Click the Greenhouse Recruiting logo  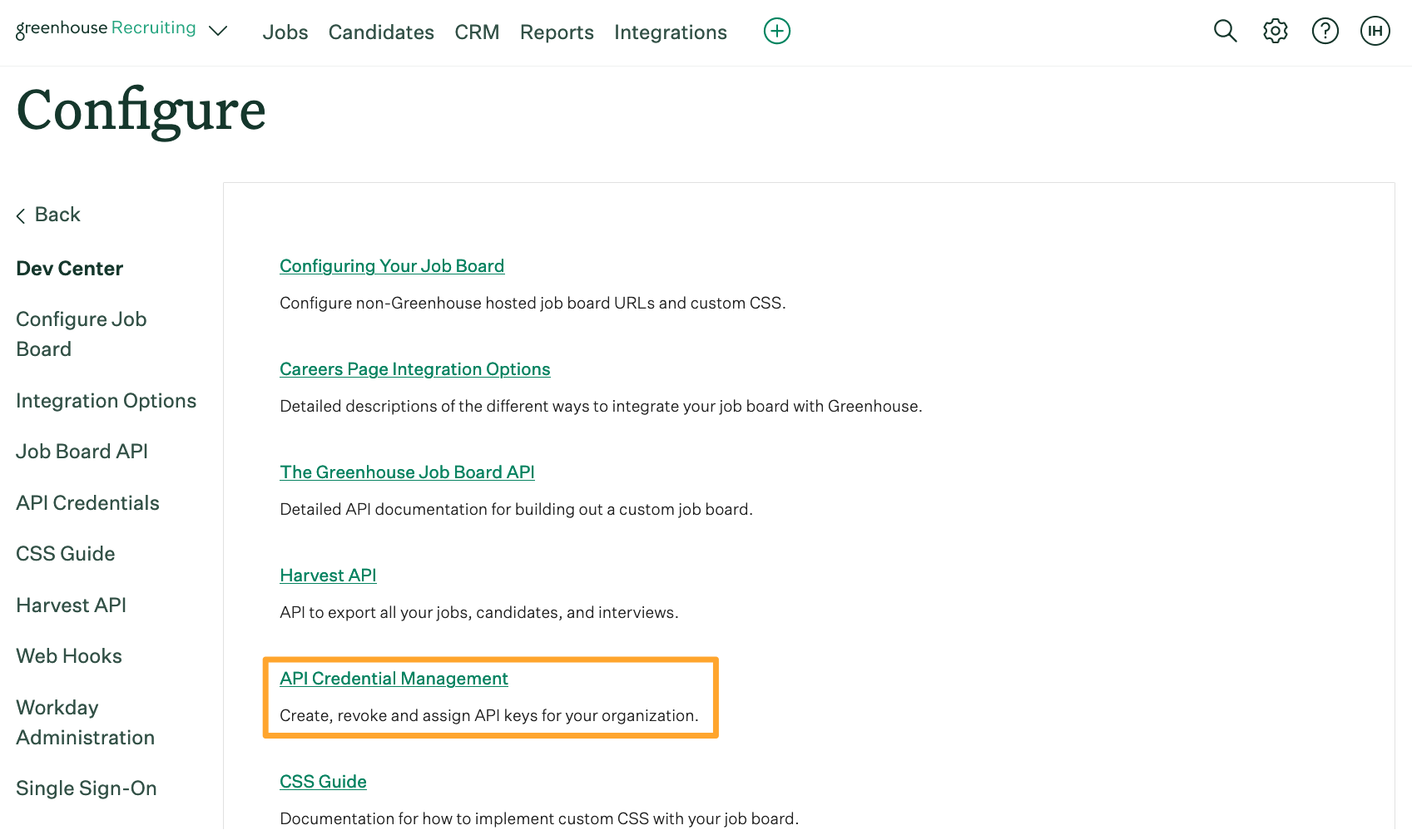point(106,29)
